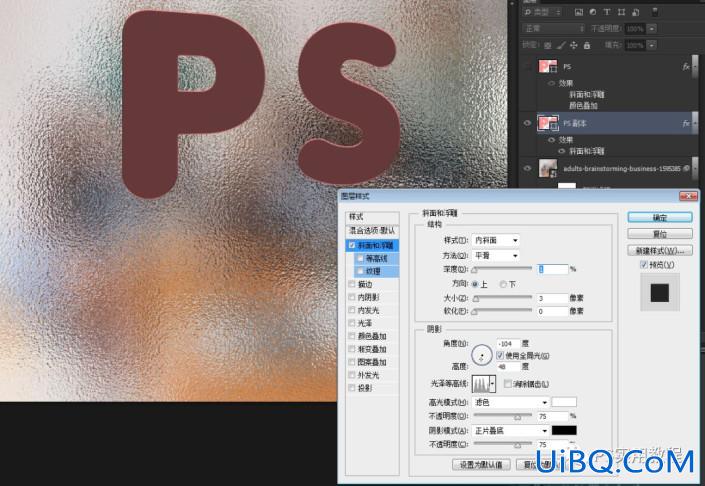Open 方法 dropdown showing 平滑

pos(495,255)
